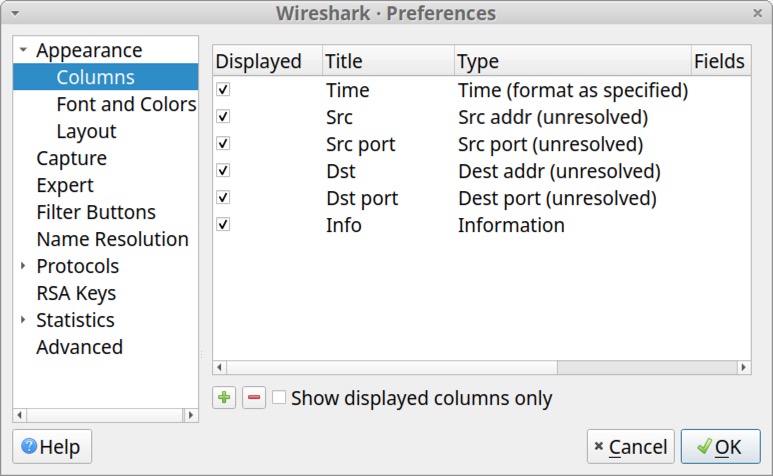Expand the Protocols tree node
This screenshot has height=476, width=773.
point(23,266)
